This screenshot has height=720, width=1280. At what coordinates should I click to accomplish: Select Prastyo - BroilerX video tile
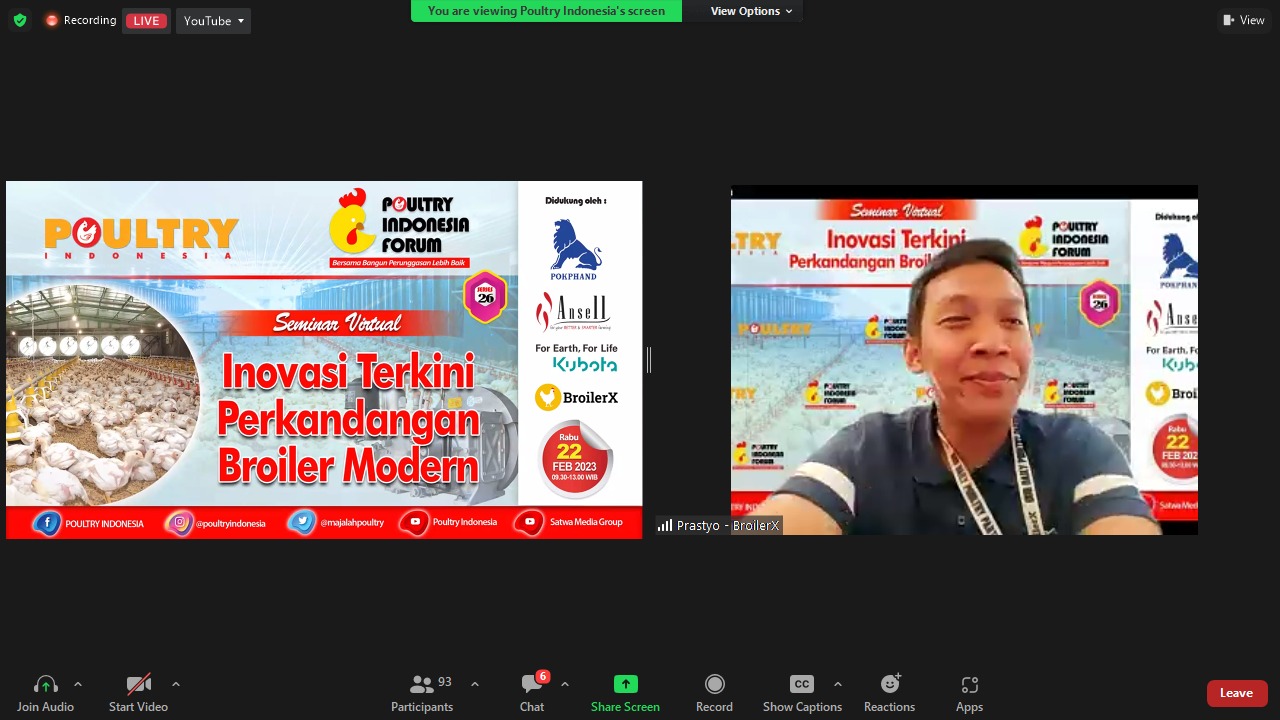point(963,360)
